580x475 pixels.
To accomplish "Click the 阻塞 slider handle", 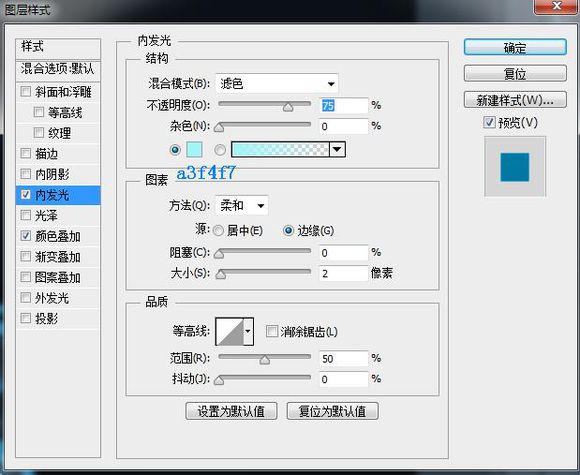I will pos(219,254).
